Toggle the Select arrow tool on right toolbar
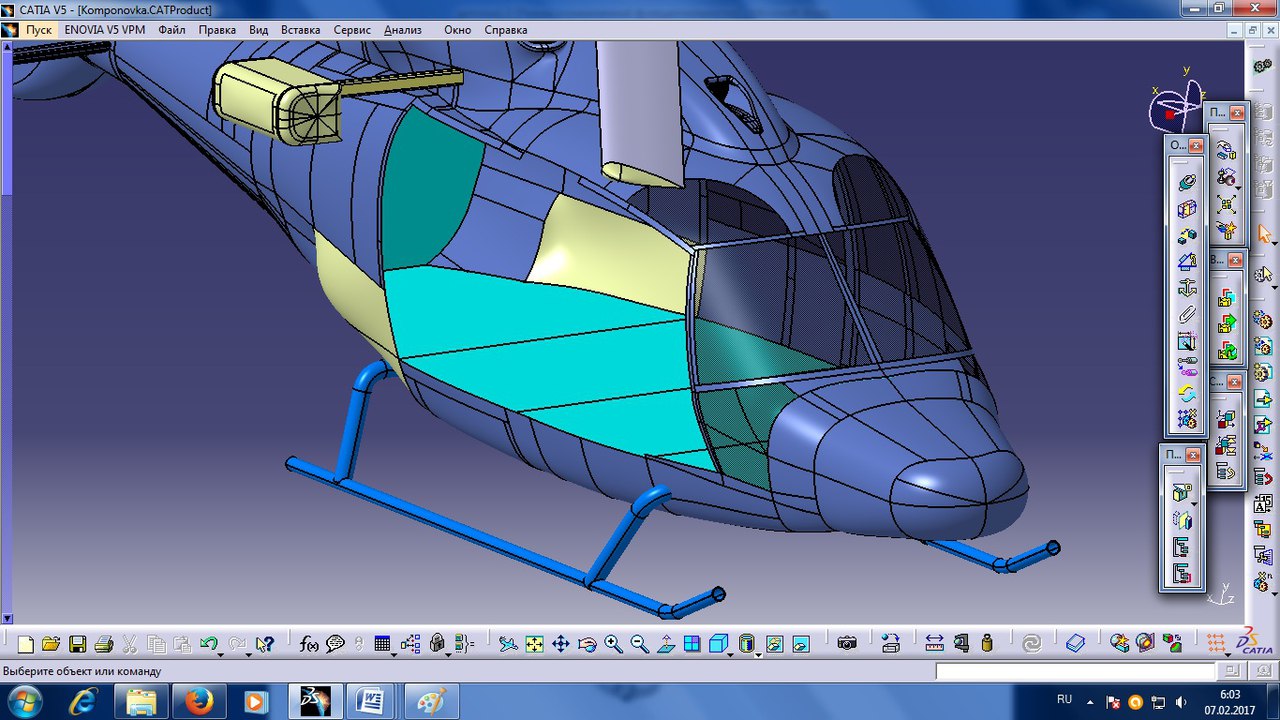Image resolution: width=1280 pixels, height=720 pixels. 1264,236
